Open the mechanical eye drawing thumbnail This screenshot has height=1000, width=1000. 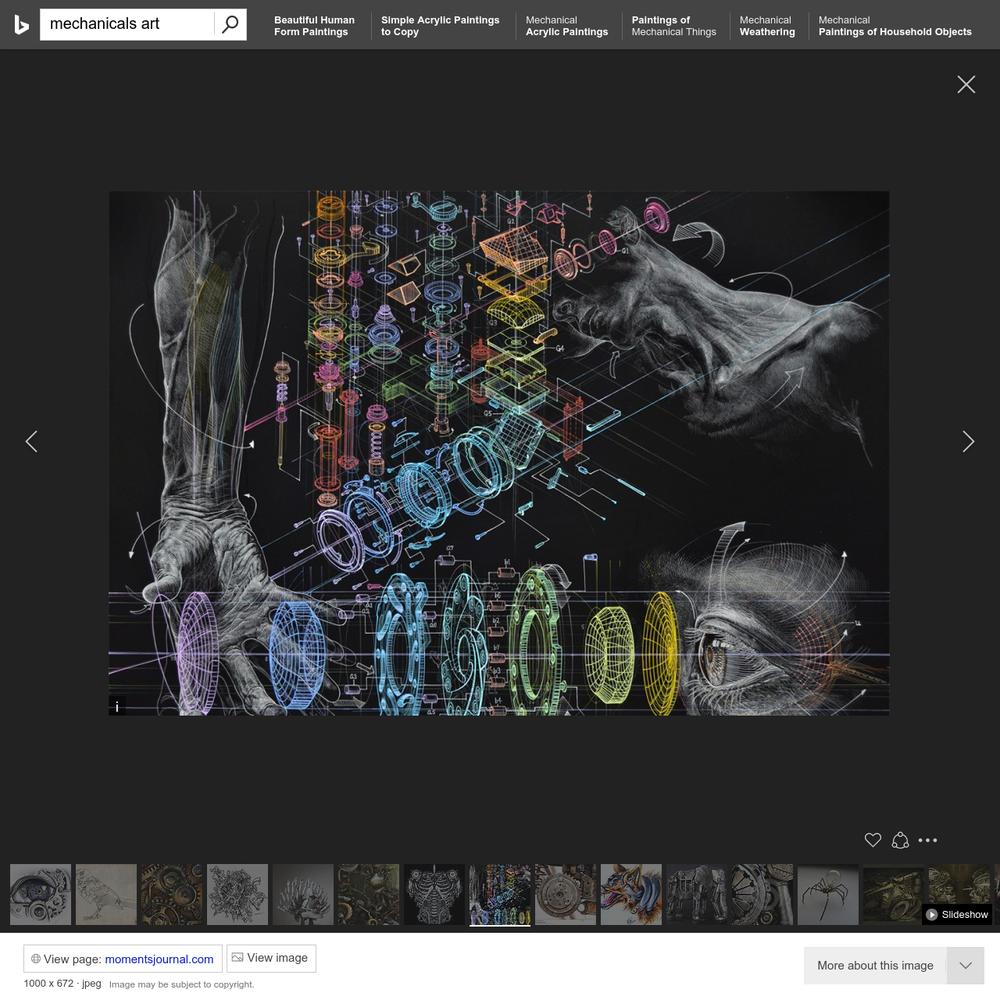pos(40,894)
